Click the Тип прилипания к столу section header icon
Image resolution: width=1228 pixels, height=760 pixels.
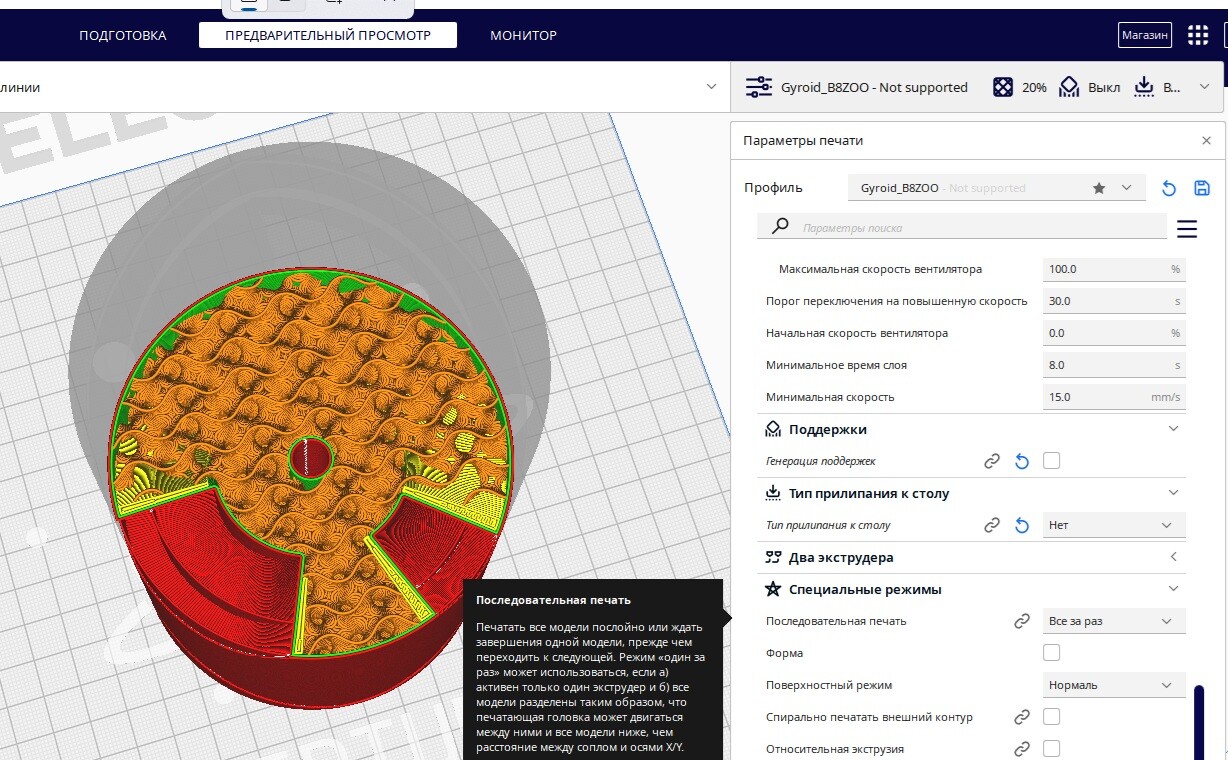[773, 493]
